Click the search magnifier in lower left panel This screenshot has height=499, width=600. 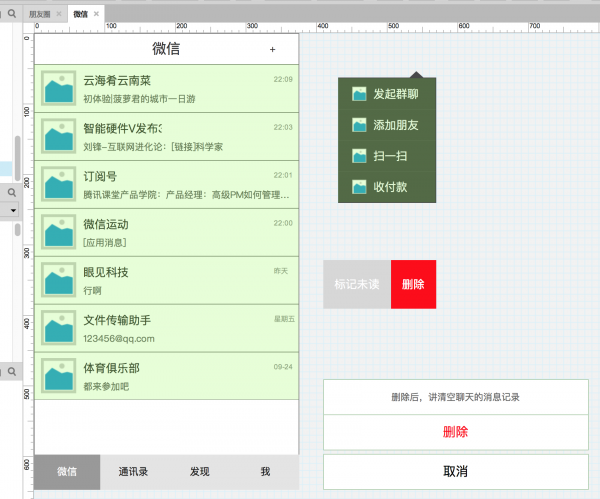pos(12,372)
